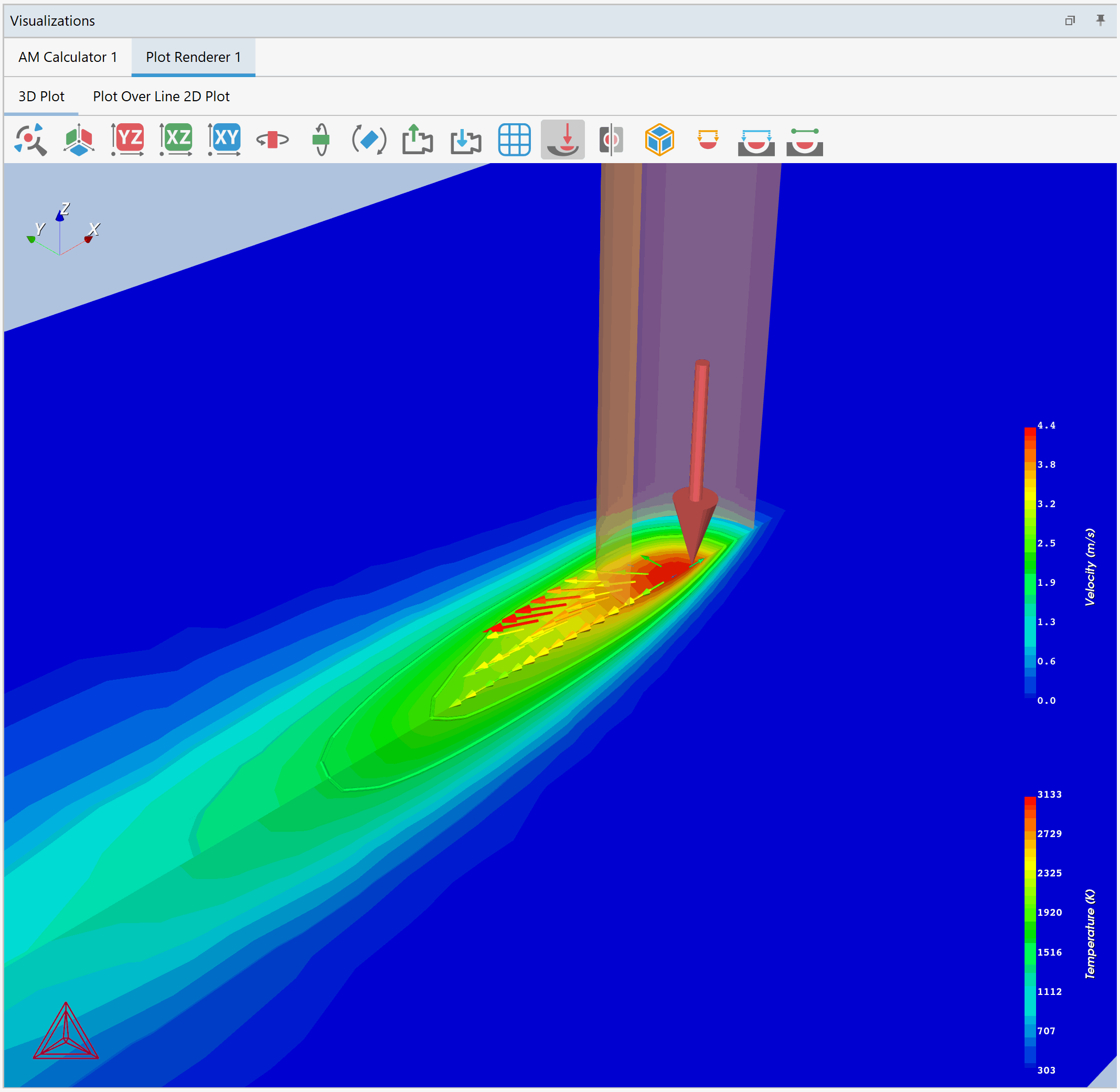Click the blue roll rotation icon
The width and height of the screenshot is (1120, 1092).
tap(369, 140)
